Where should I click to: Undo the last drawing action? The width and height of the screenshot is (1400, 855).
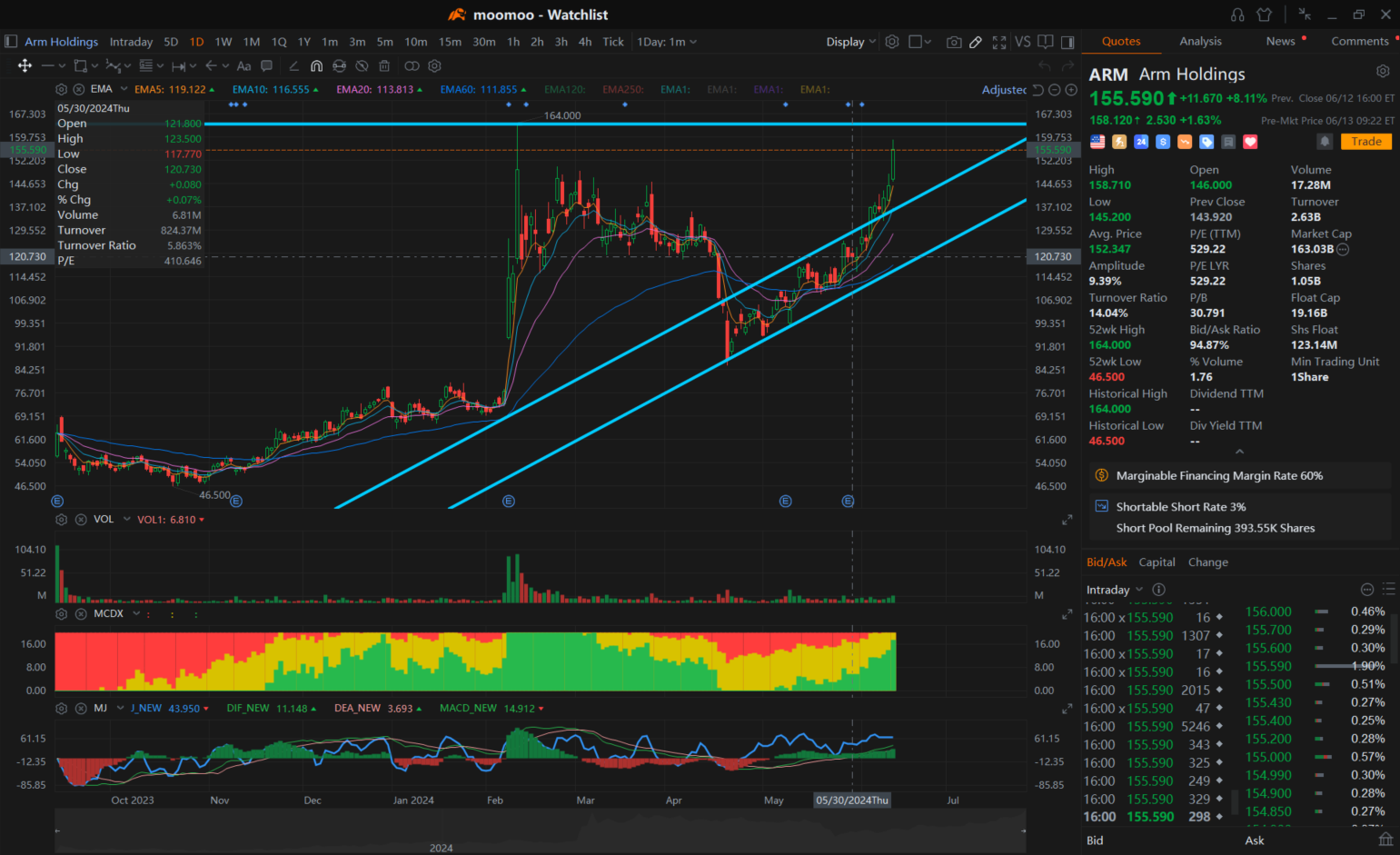(x=1045, y=65)
